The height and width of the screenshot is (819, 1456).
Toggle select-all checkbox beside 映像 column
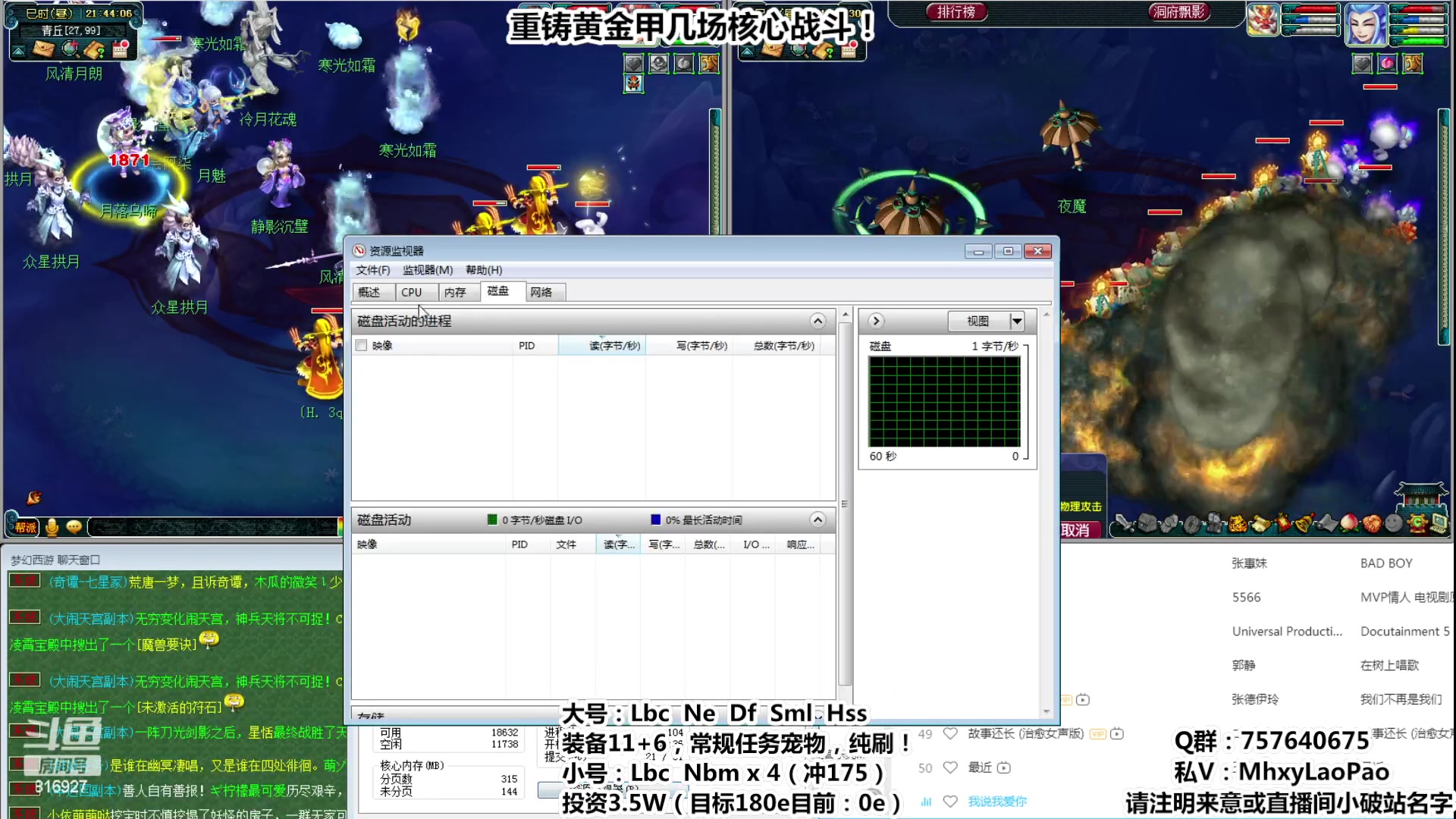coord(362,346)
